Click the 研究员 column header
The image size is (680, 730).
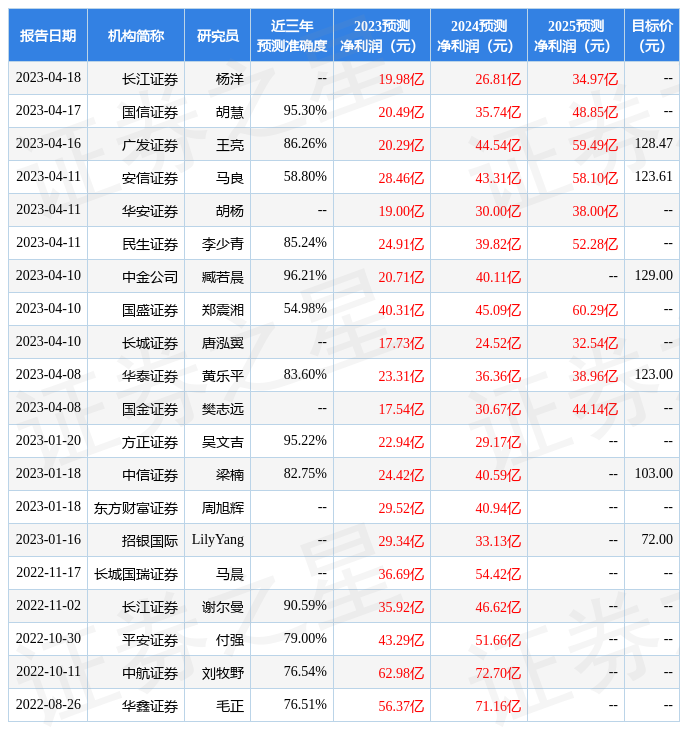click(x=217, y=35)
